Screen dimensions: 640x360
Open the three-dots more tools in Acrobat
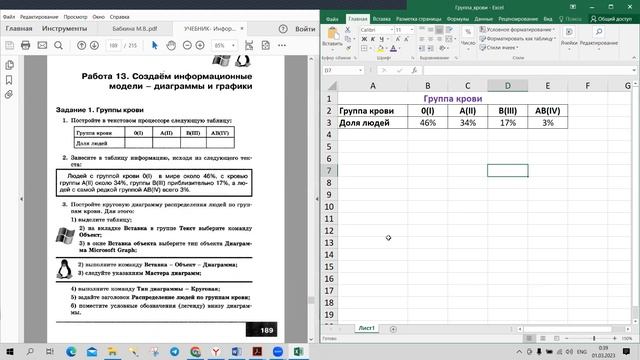coord(282,45)
